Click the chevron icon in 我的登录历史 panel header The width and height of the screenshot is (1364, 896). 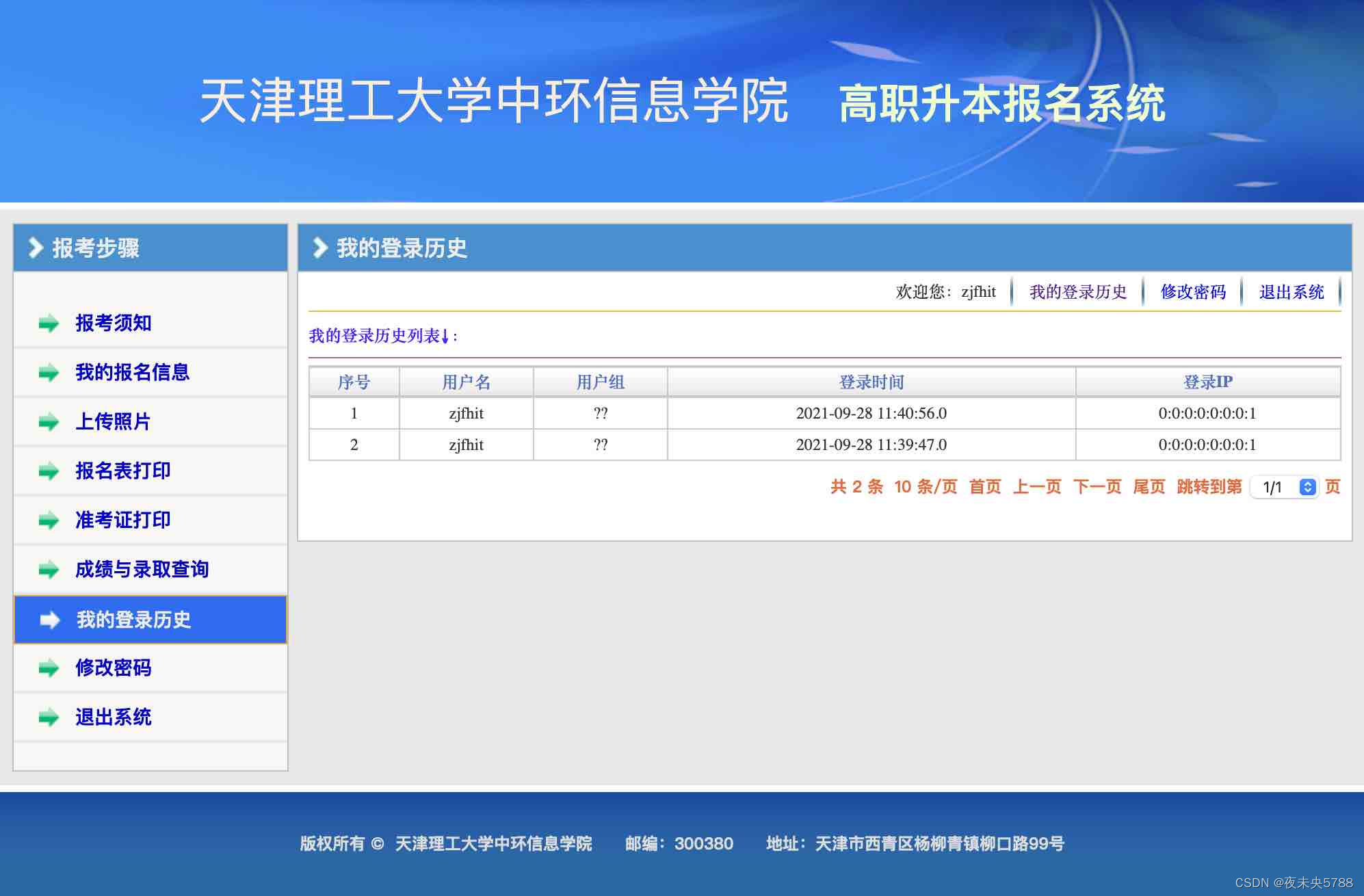click(319, 248)
